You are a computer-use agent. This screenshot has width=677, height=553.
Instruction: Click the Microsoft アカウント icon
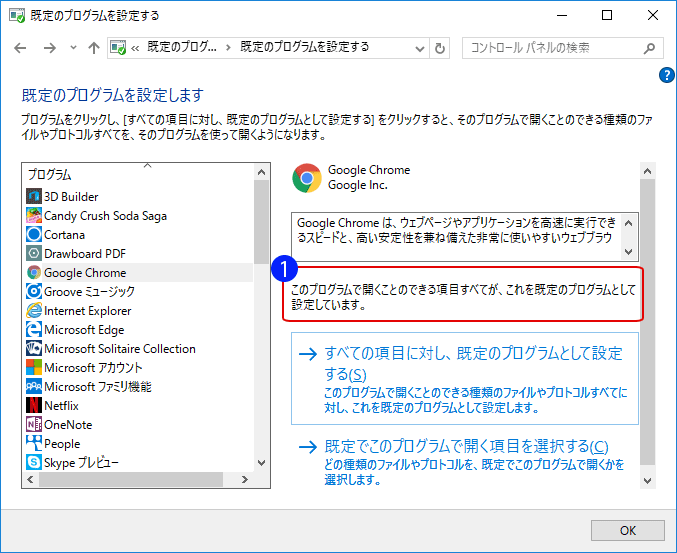[x=34, y=367]
